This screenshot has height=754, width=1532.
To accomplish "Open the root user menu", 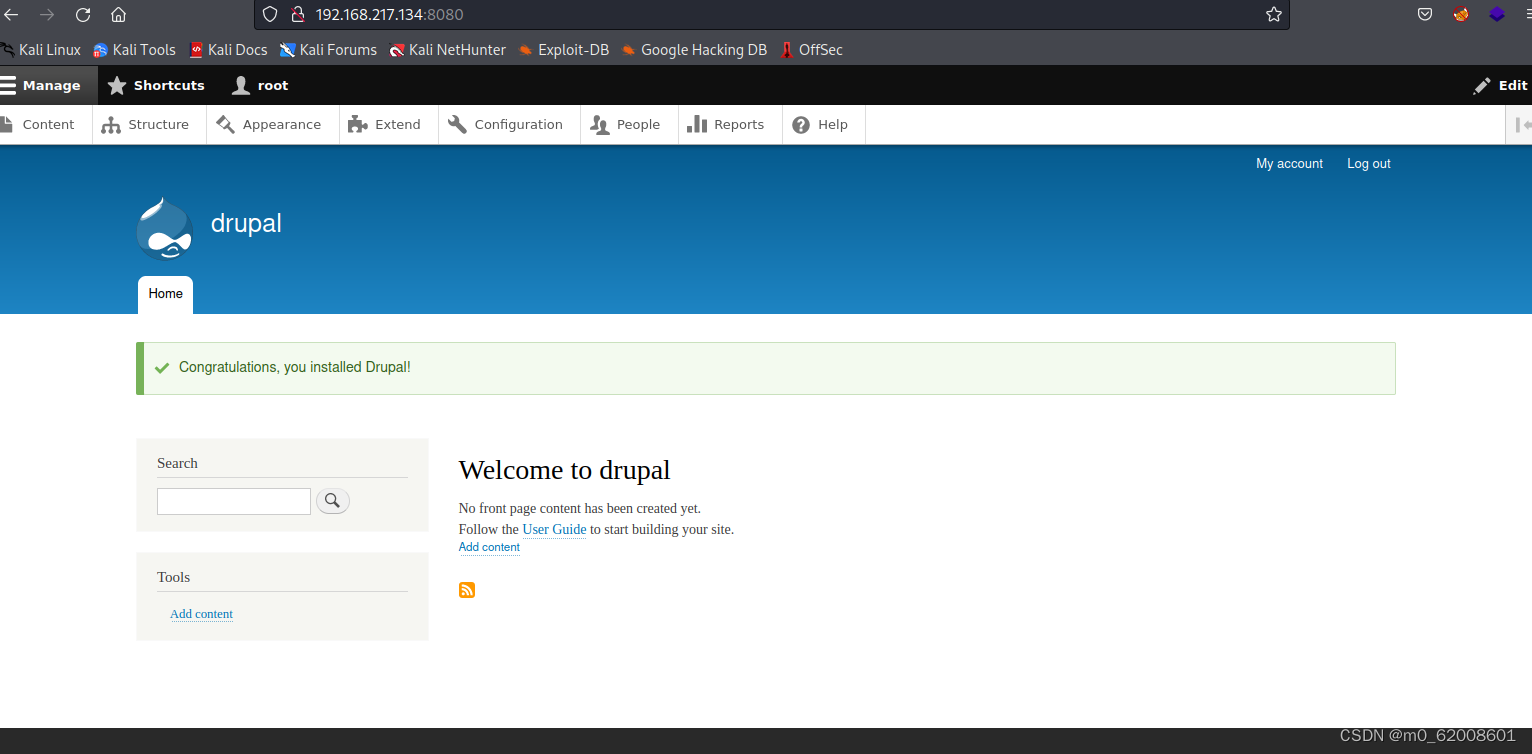I will pyautogui.click(x=260, y=85).
